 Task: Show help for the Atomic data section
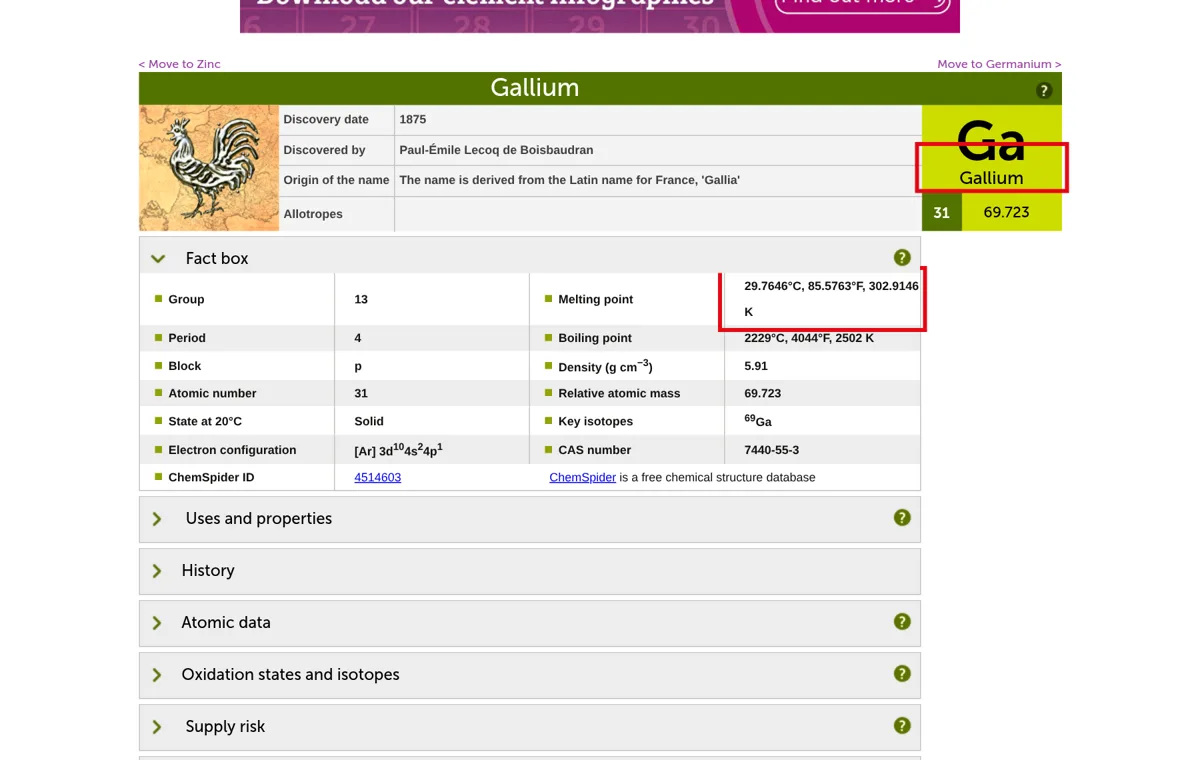point(902,622)
